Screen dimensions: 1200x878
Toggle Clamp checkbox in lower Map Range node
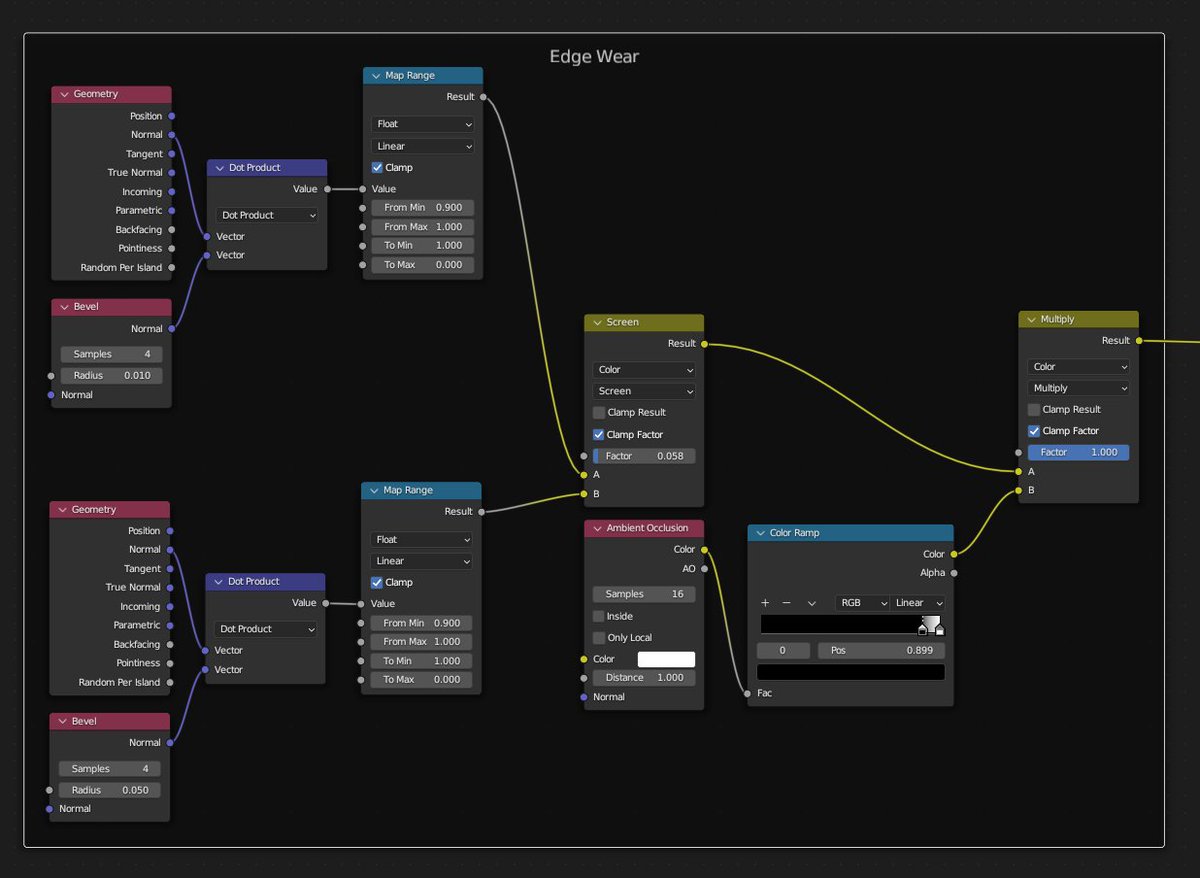click(x=377, y=583)
